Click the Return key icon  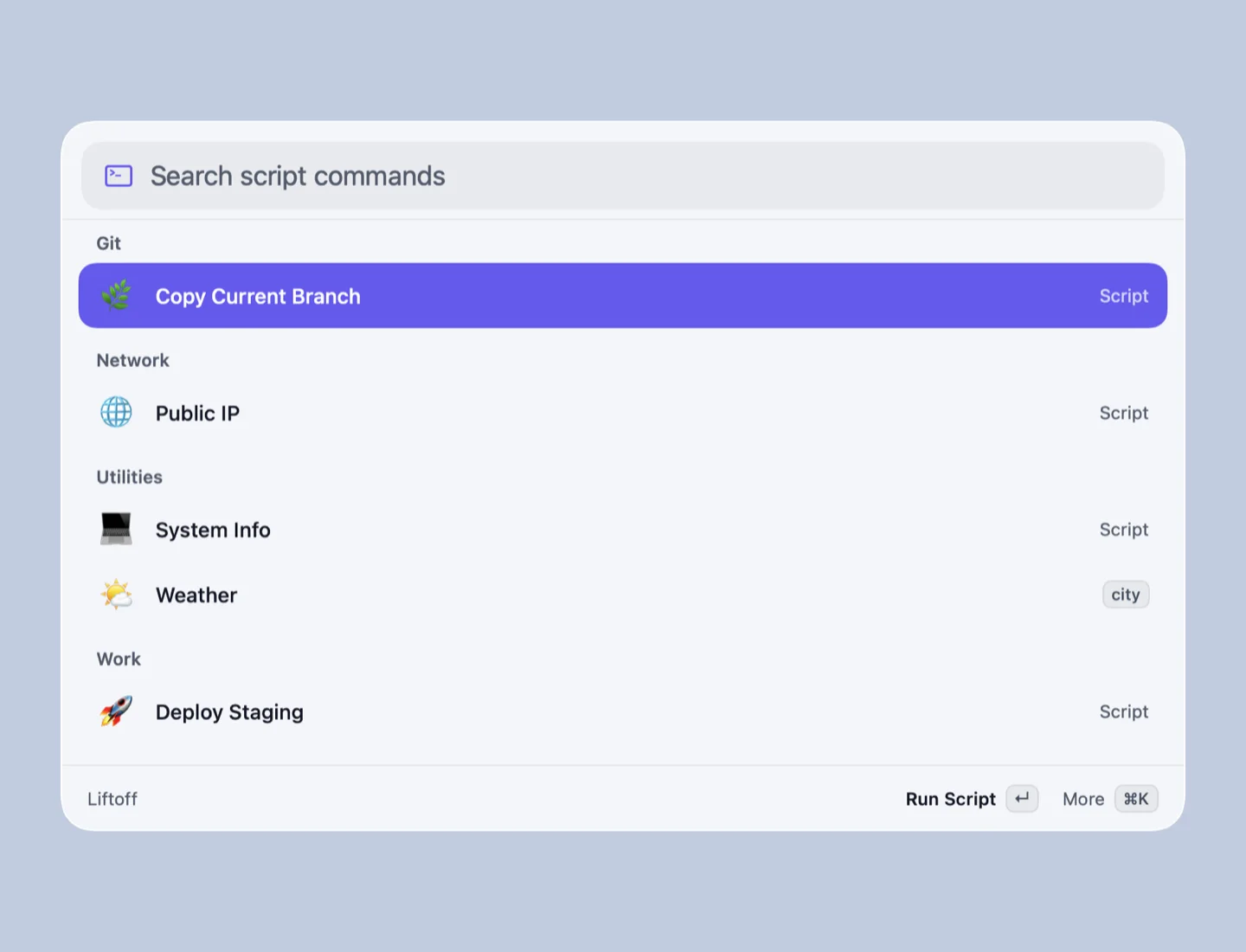coord(1022,799)
